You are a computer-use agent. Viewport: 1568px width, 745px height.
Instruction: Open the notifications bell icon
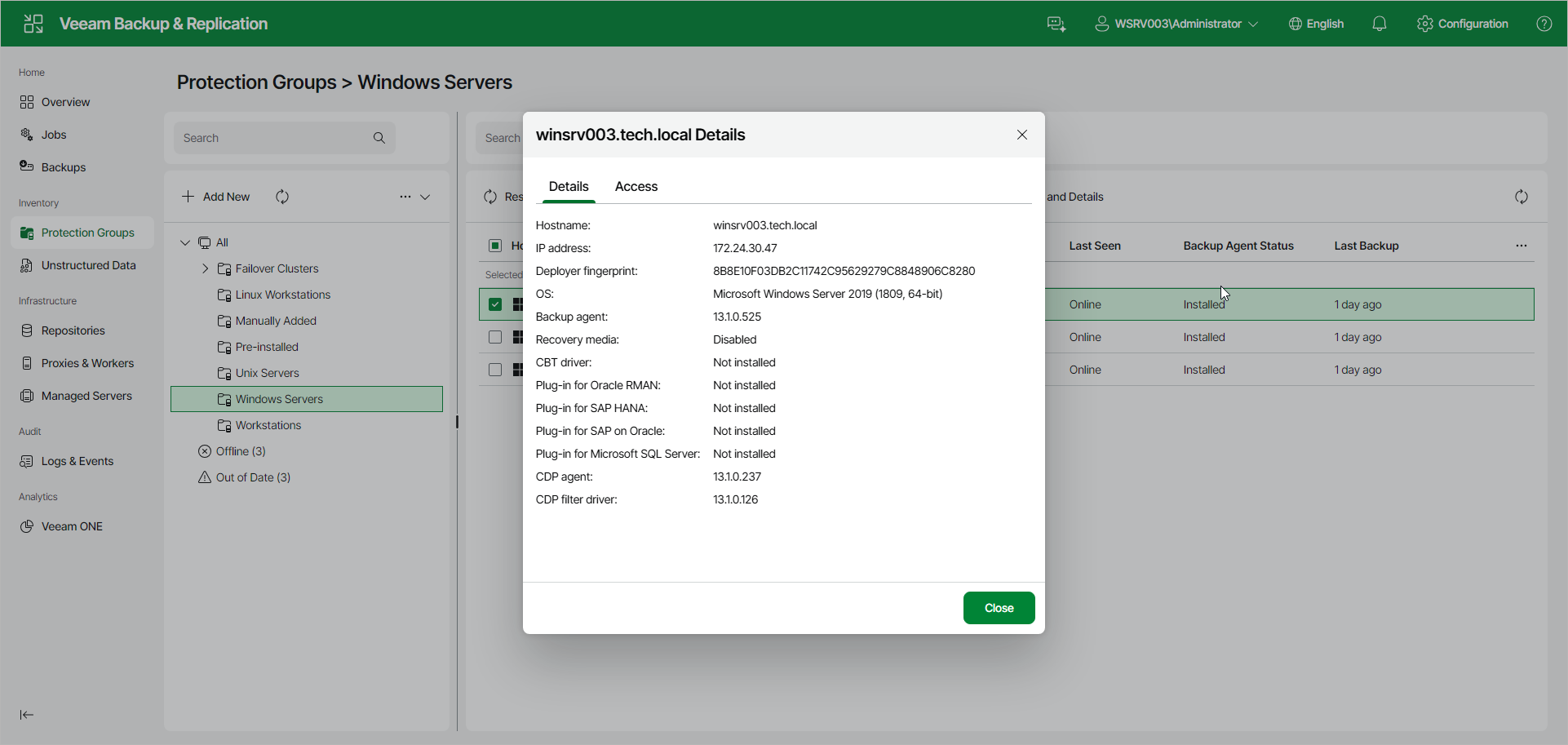1380,24
